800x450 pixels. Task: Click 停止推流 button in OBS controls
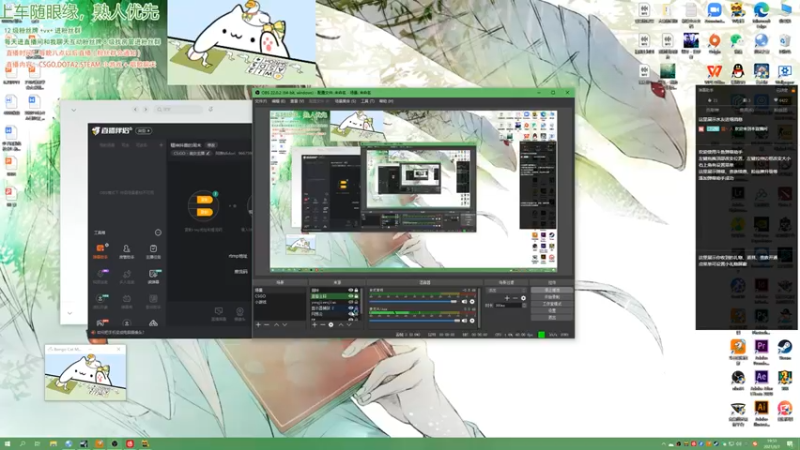click(x=552, y=290)
